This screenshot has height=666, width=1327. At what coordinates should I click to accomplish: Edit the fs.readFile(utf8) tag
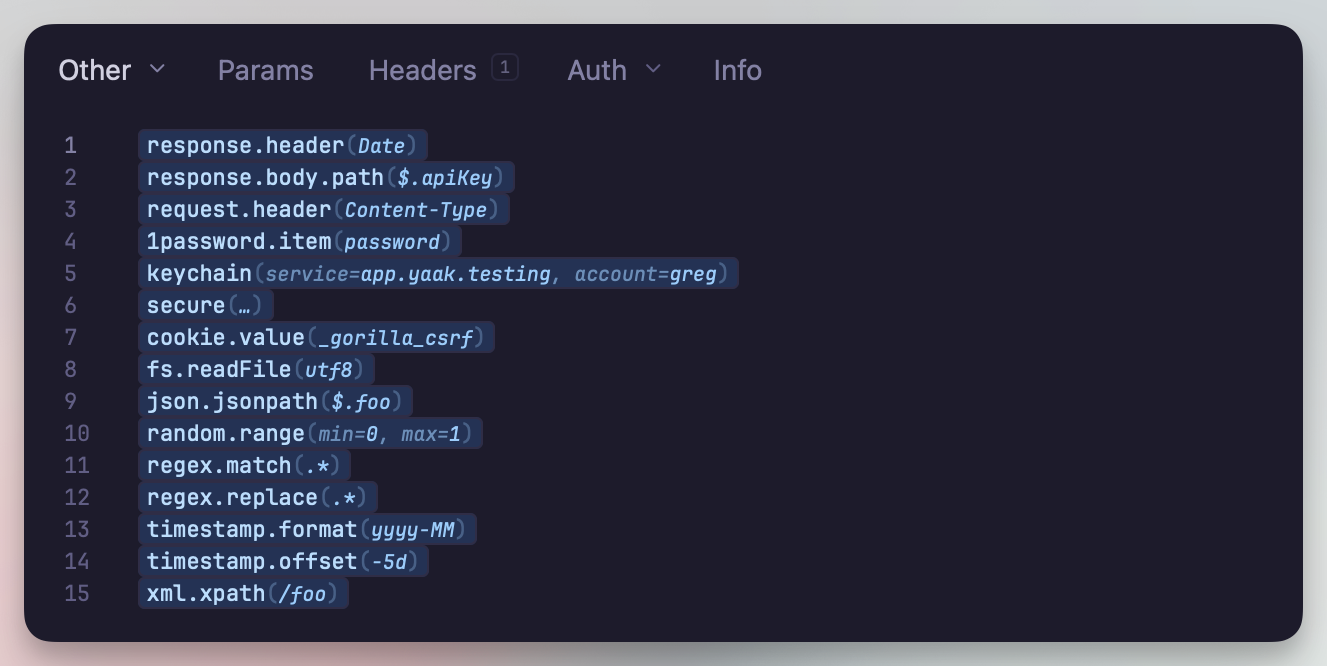(256, 370)
